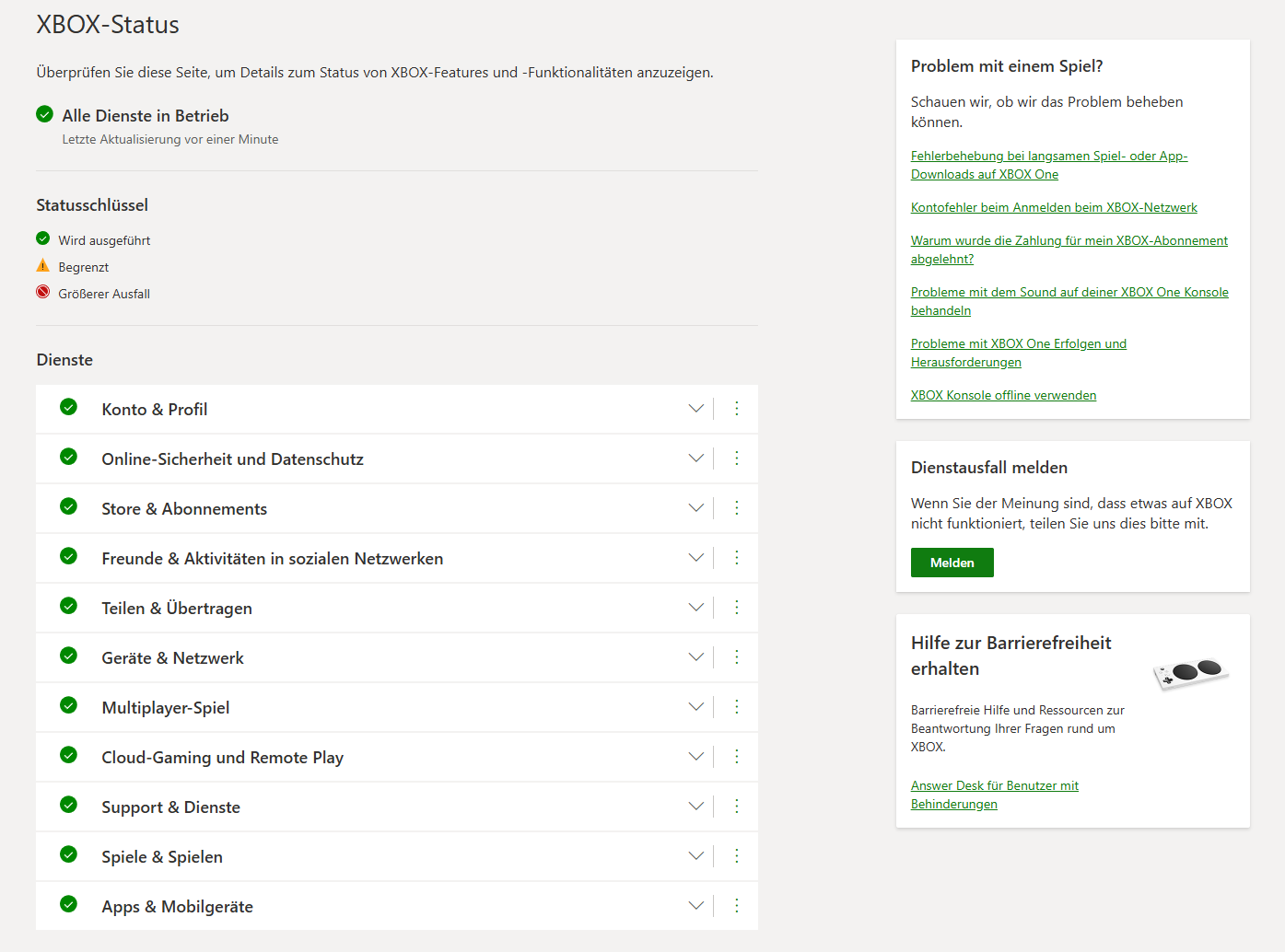Click the Dienstausfall melden heading
This screenshot has width=1285, height=952.
989,468
